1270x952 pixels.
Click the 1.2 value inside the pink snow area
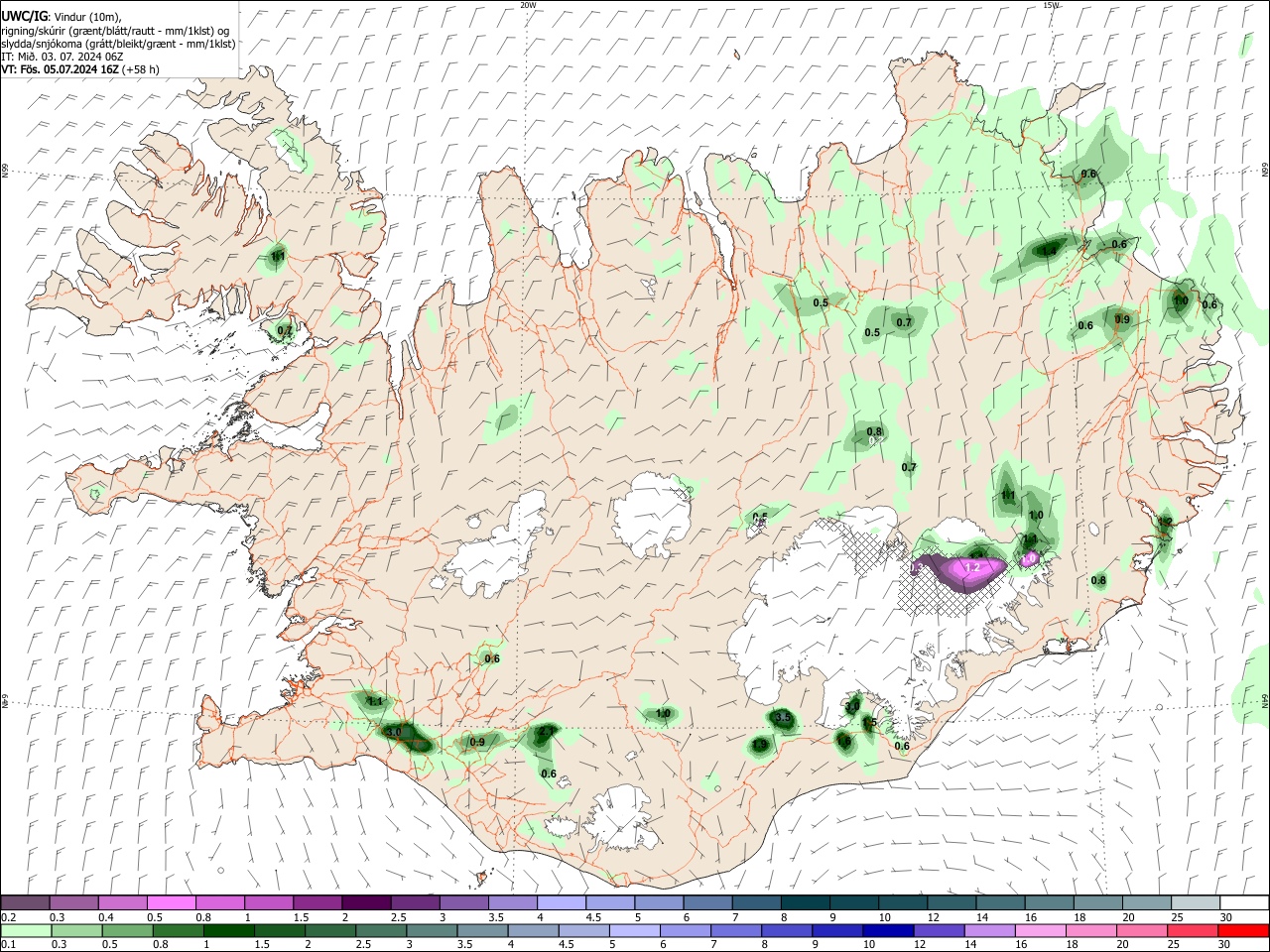(972, 567)
